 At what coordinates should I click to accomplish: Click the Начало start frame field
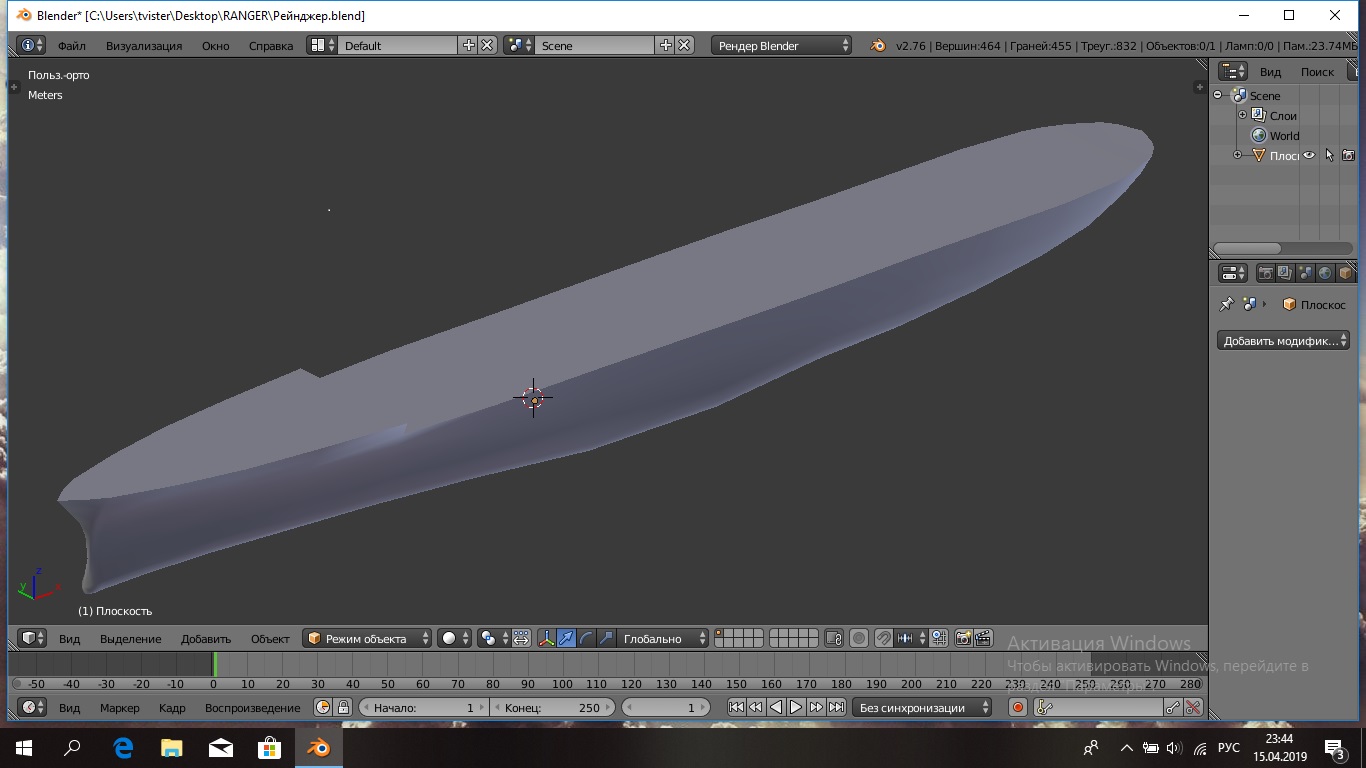[x=422, y=707]
